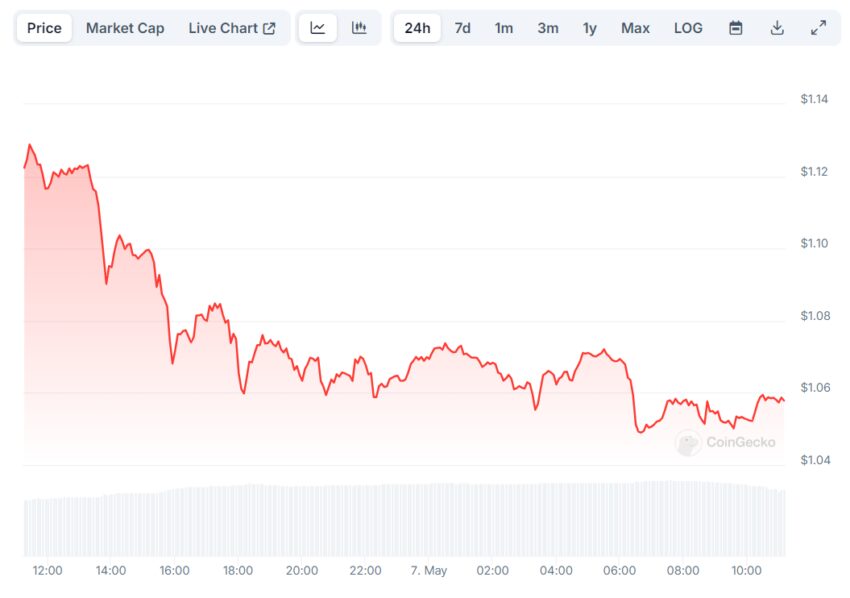This screenshot has height=598, width=850.
Task: Select the 1m time range
Action: [x=504, y=28]
